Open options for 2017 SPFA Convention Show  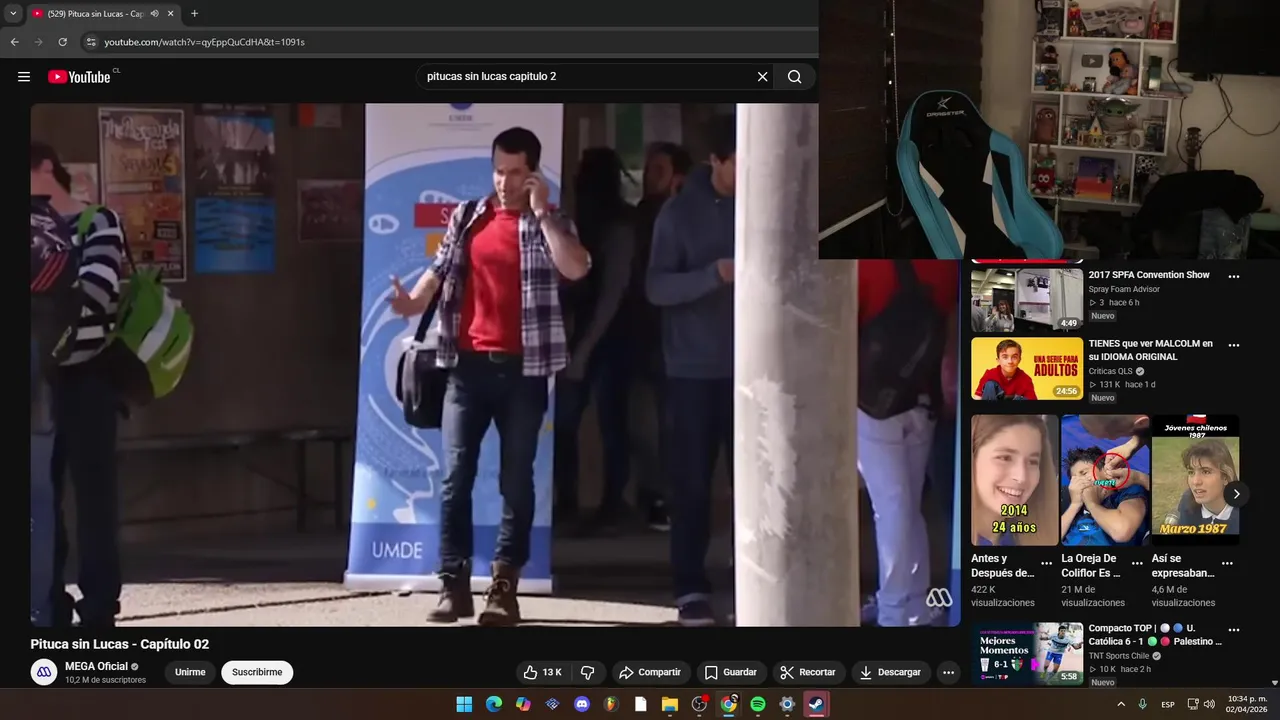click(1233, 277)
